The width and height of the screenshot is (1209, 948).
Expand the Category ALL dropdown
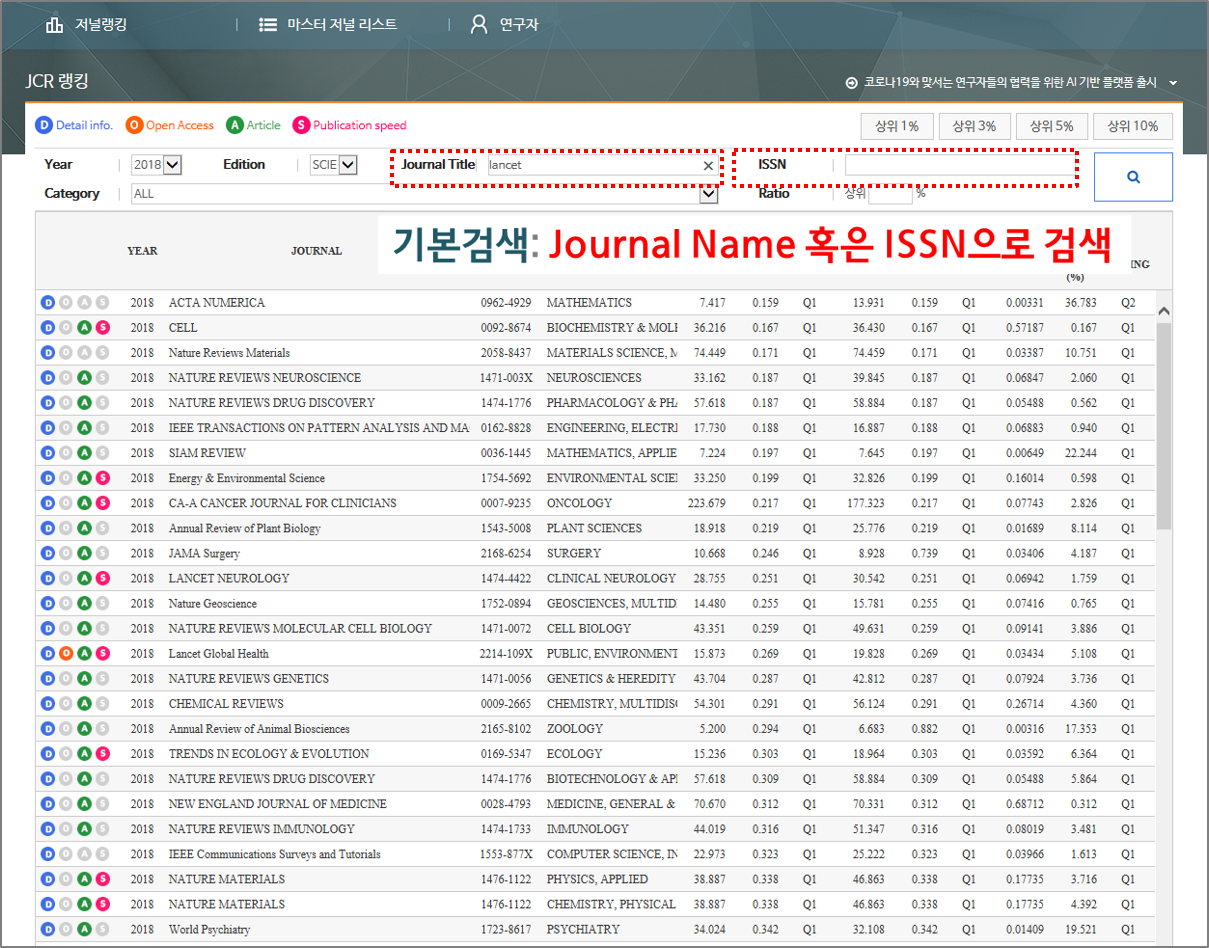(x=708, y=194)
